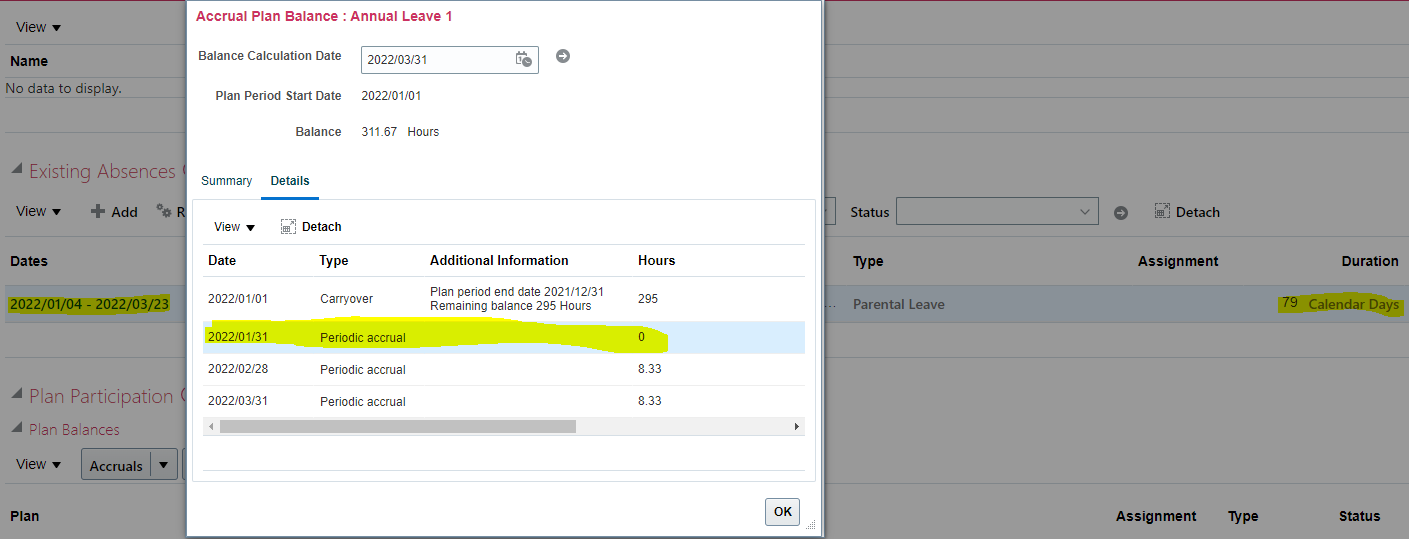Click the 2022/01/04 - 2022/03/23 absence dates

(x=89, y=304)
